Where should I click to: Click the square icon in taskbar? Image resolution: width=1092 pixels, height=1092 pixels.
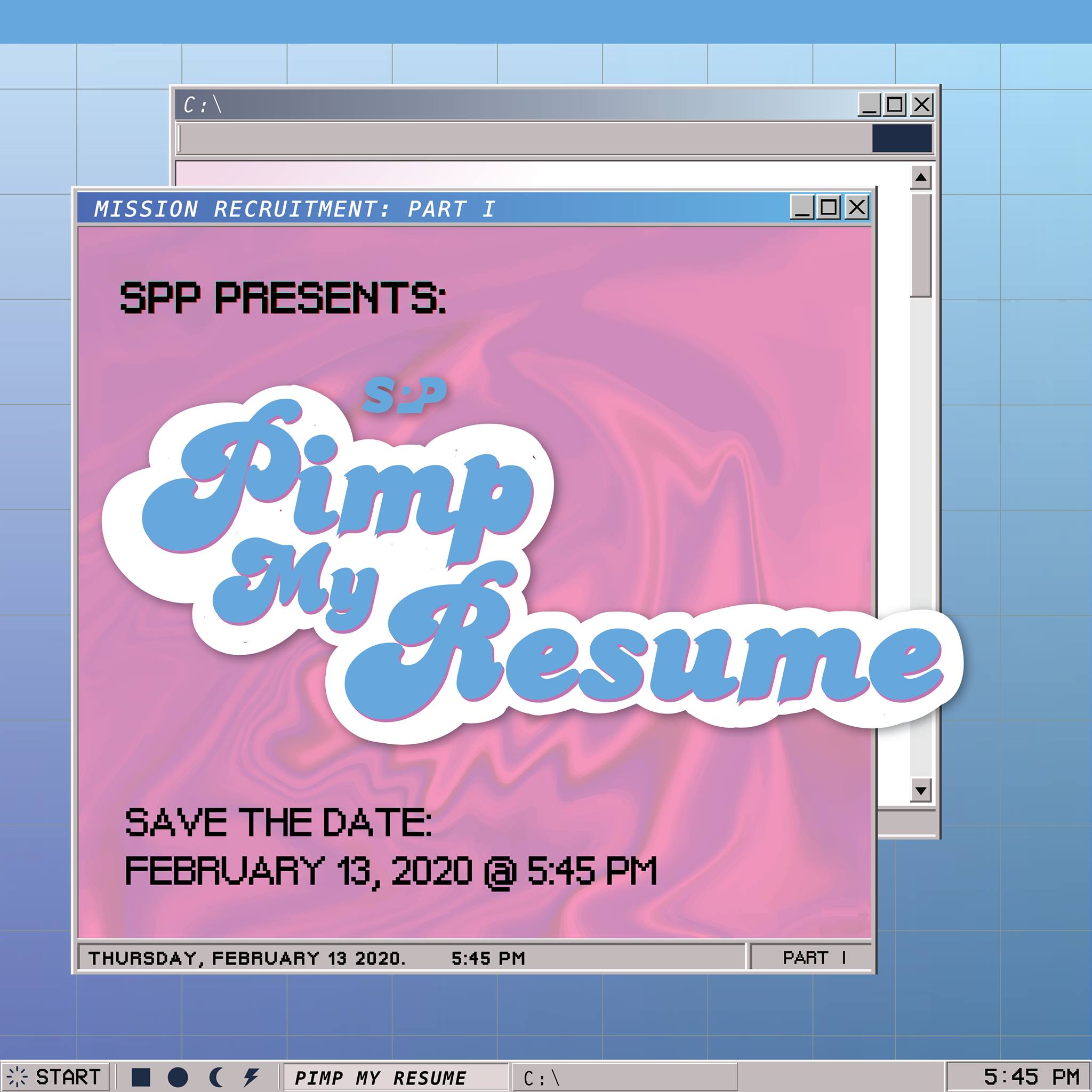click(141, 1077)
